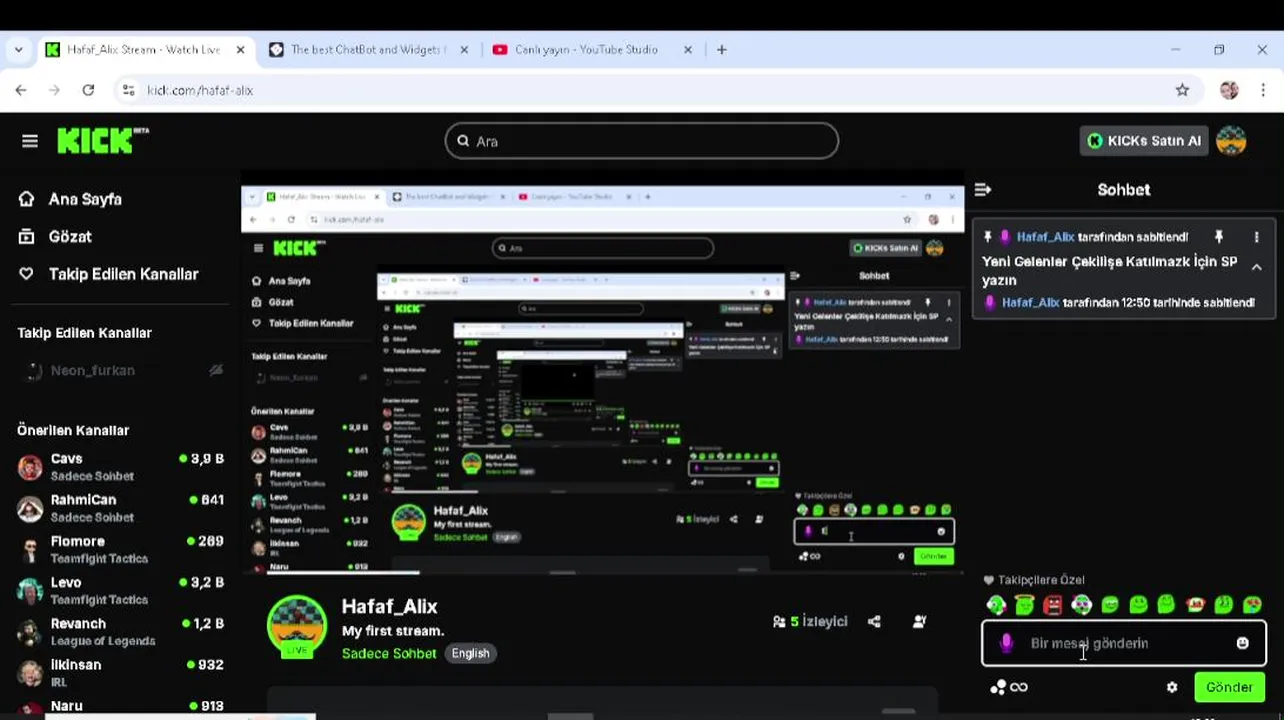Collapse the Sohbet chat panel
The height and width of the screenshot is (720, 1284).
click(x=983, y=189)
